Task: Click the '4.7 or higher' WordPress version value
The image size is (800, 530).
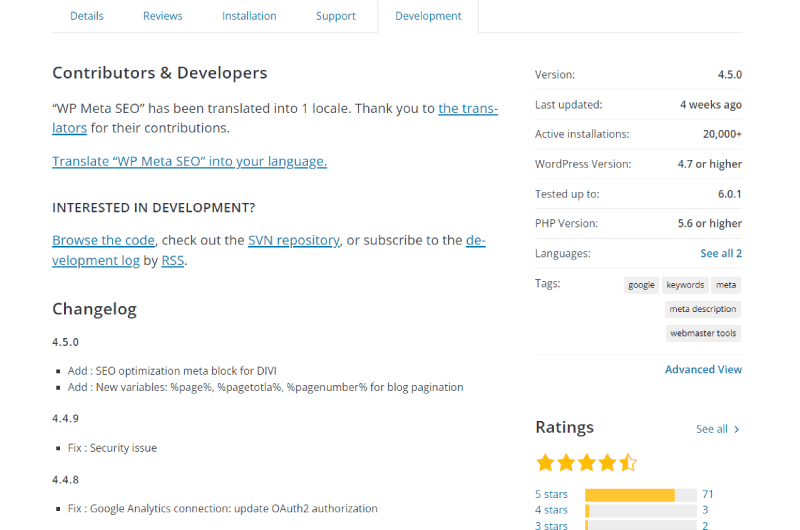Action: [x=710, y=164]
